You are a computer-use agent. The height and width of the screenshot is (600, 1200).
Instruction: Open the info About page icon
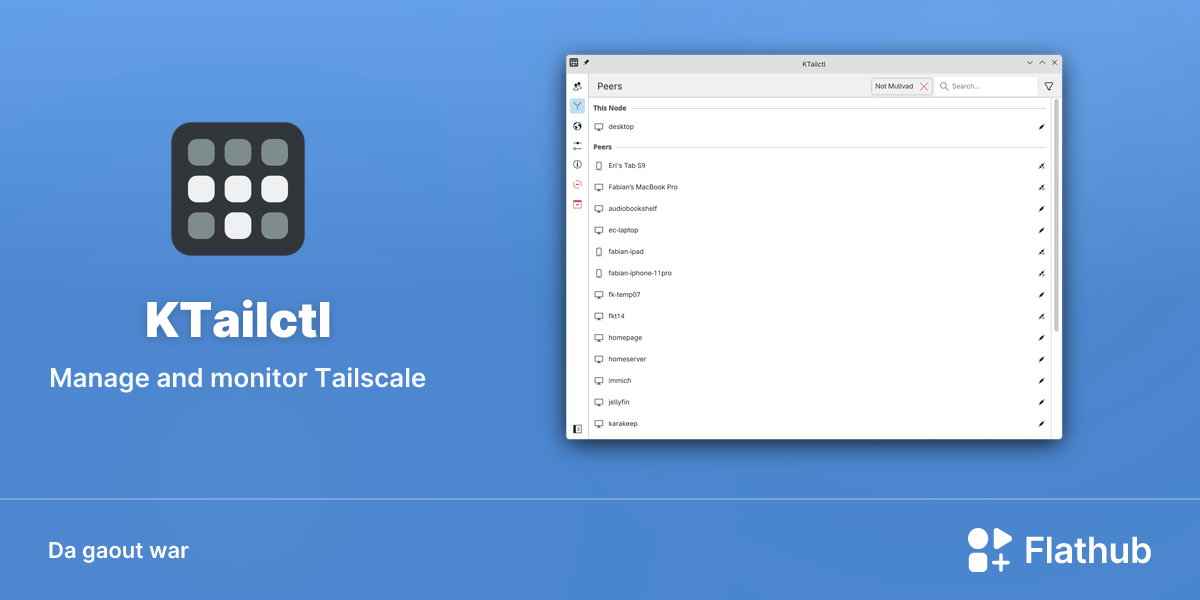click(577, 164)
